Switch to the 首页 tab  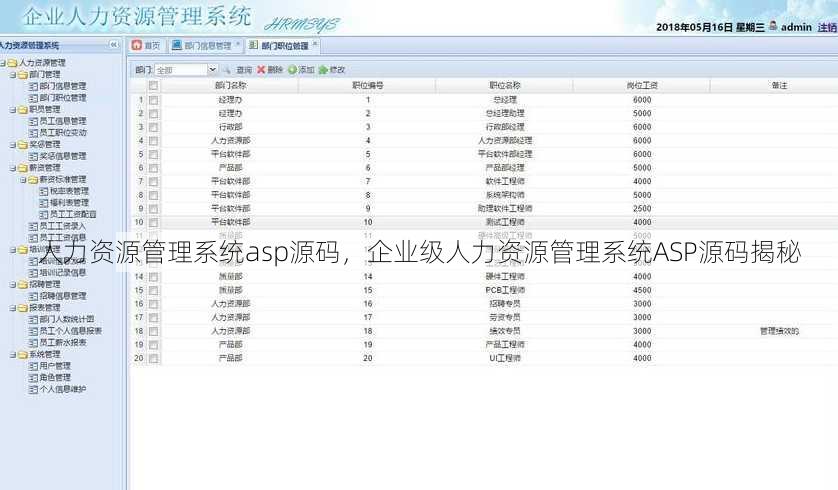pos(146,46)
